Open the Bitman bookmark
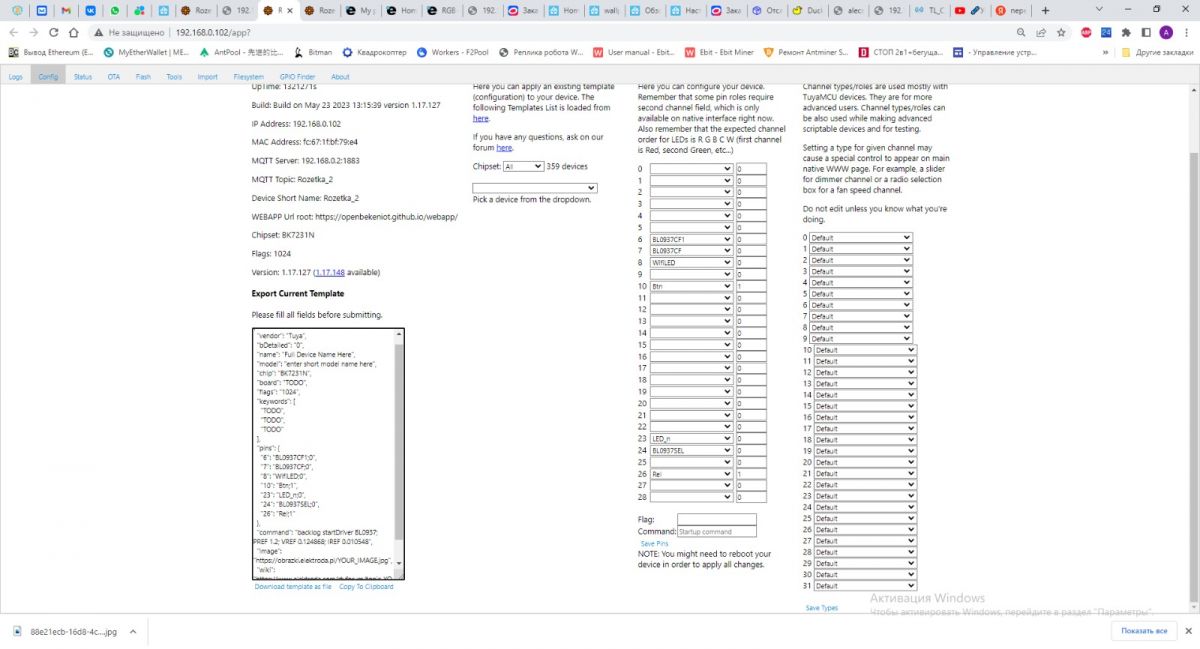This screenshot has width=1200, height=649. (313, 52)
